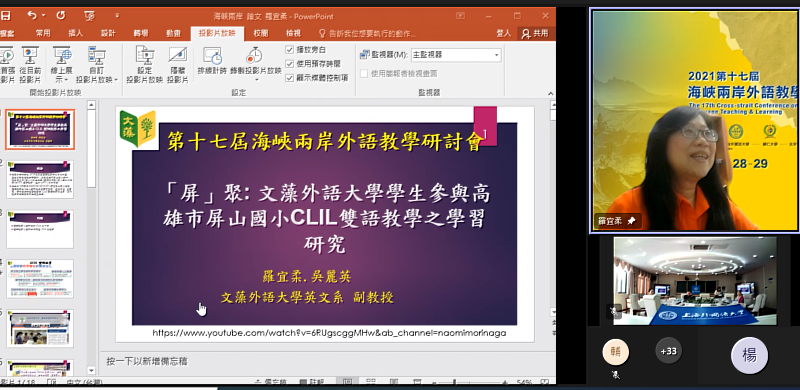The image size is (800, 390).
Task: Select the 投影片放映 tab
Action: point(217,33)
